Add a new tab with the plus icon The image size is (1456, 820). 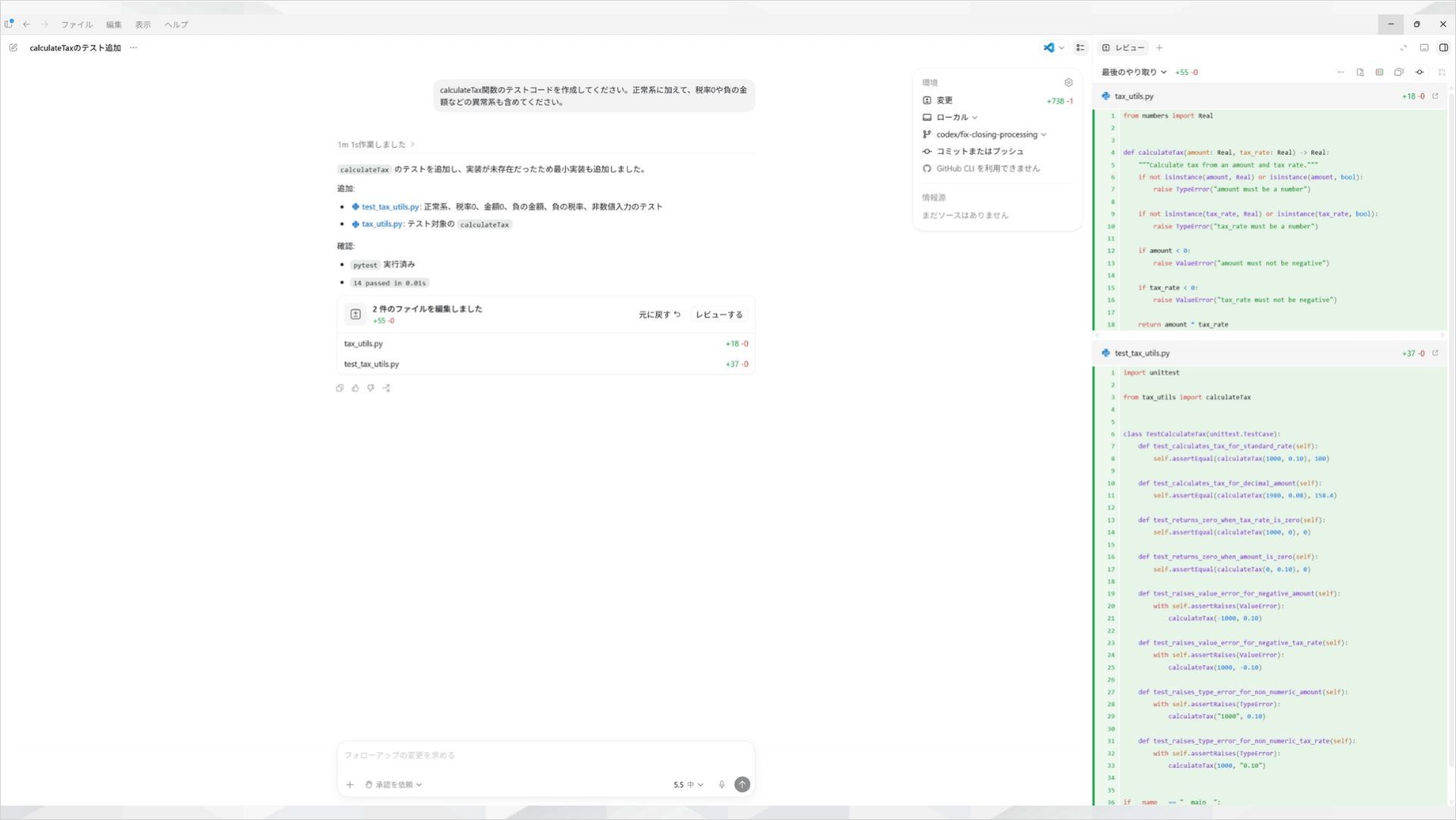click(x=1159, y=48)
